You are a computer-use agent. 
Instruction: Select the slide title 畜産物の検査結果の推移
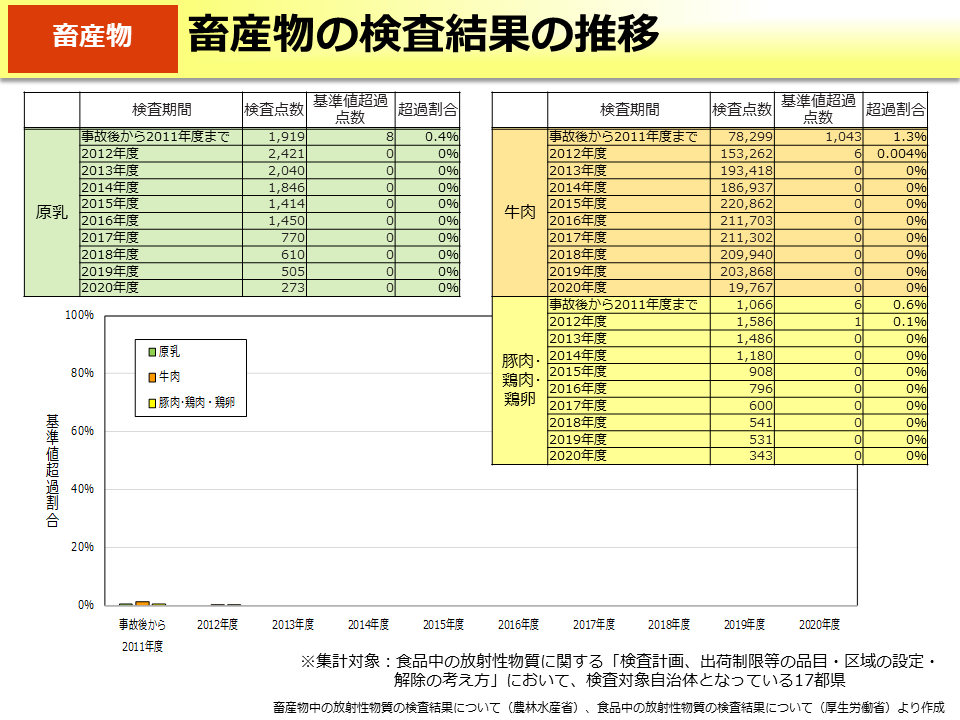coord(423,36)
